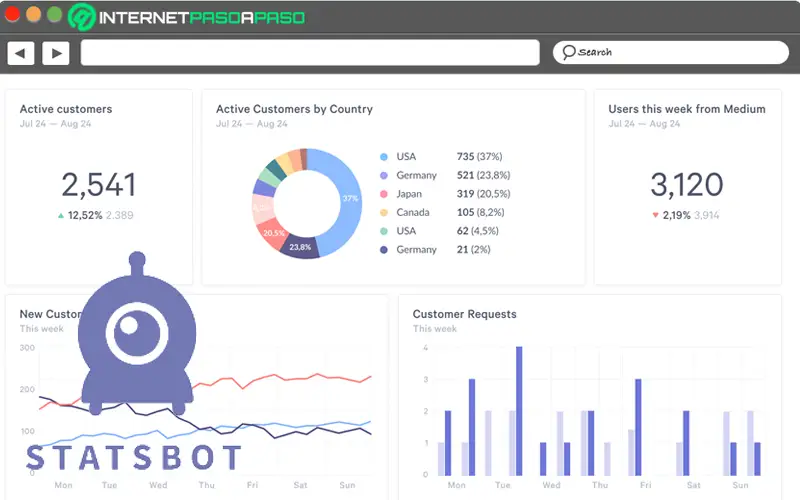Click the legend value 62 (4,5%)
The width and height of the screenshot is (800, 500).
(478, 231)
